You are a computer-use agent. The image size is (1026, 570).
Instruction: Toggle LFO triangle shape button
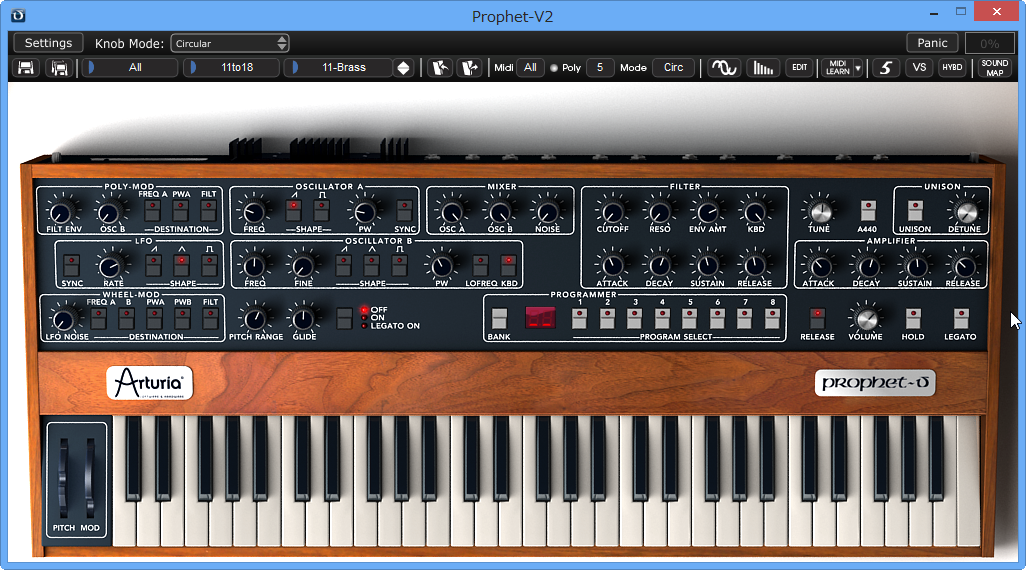click(181, 265)
